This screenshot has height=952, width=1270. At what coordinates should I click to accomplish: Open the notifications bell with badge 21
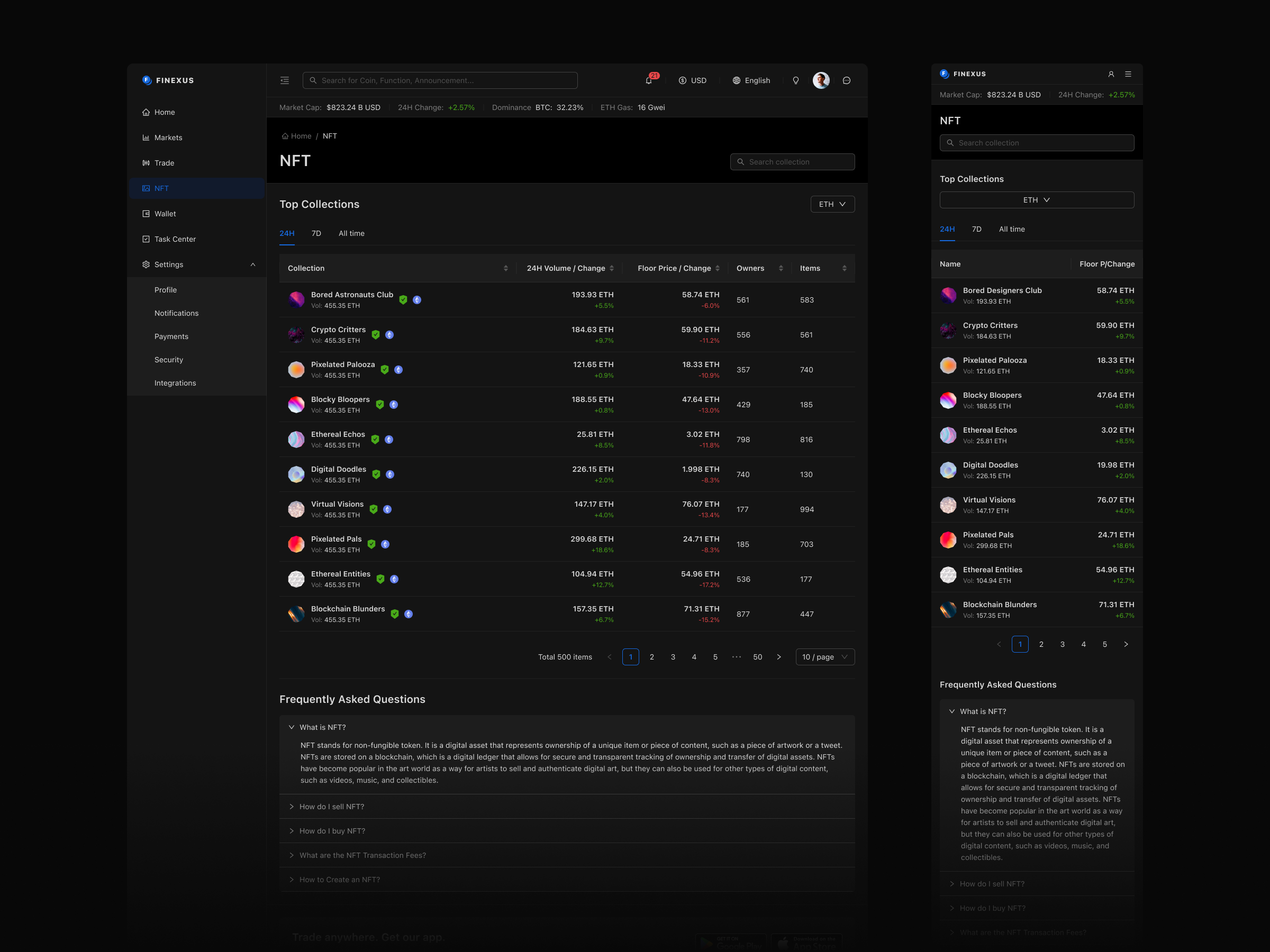649,80
